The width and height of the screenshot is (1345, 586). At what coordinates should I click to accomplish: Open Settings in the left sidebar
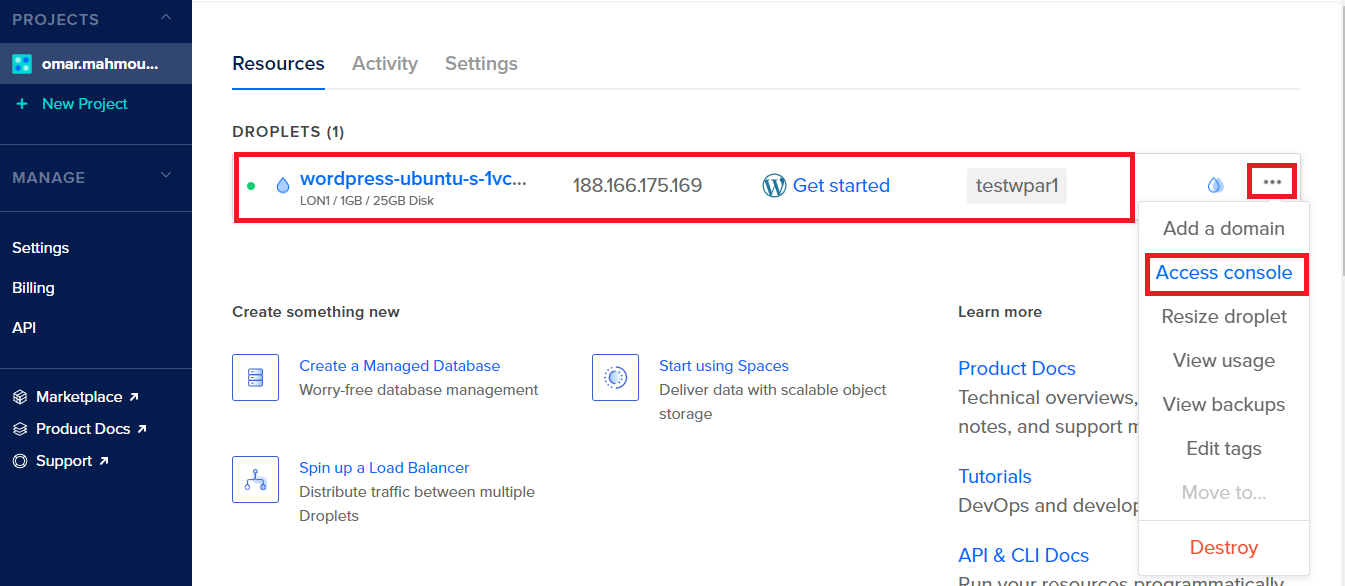tap(40, 248)
